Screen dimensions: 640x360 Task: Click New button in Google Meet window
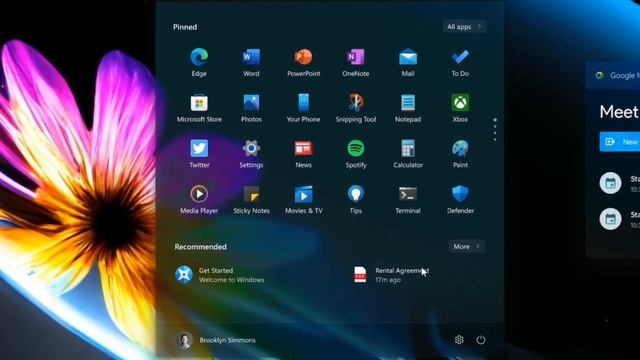620,142
